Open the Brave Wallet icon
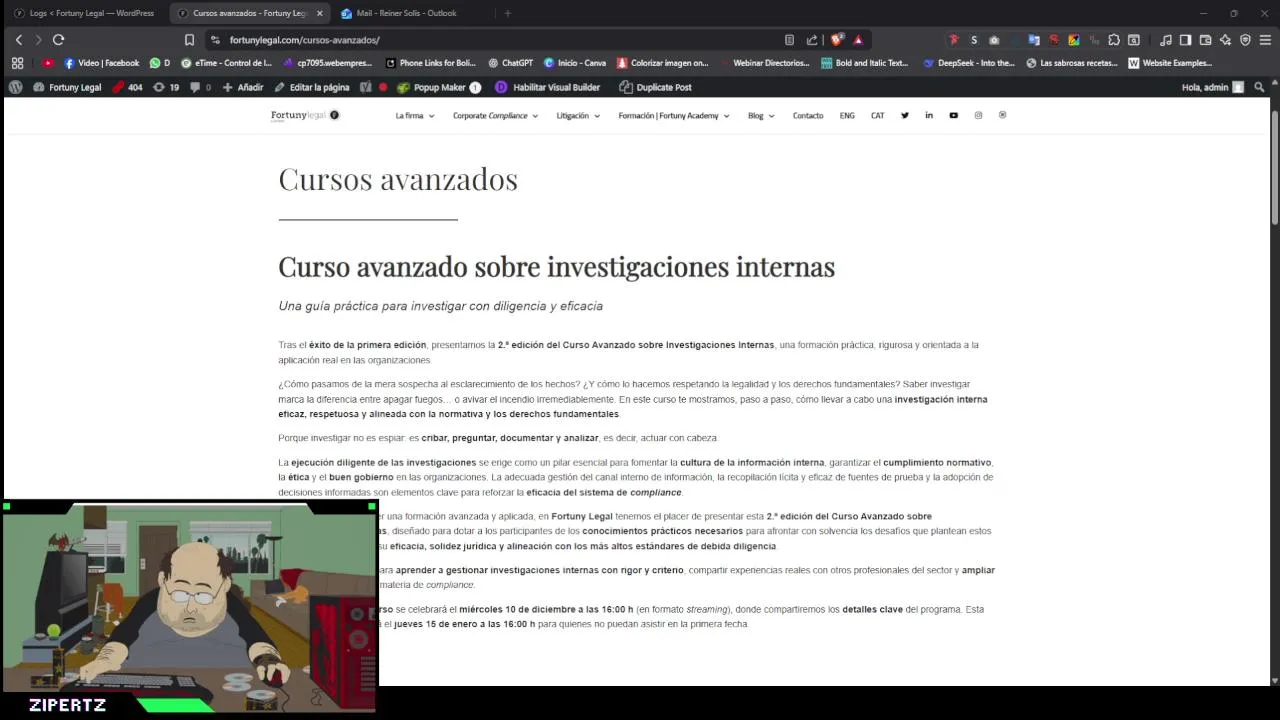The height and width of the screenshot is (720, 1280). [x=1205, y=40]
